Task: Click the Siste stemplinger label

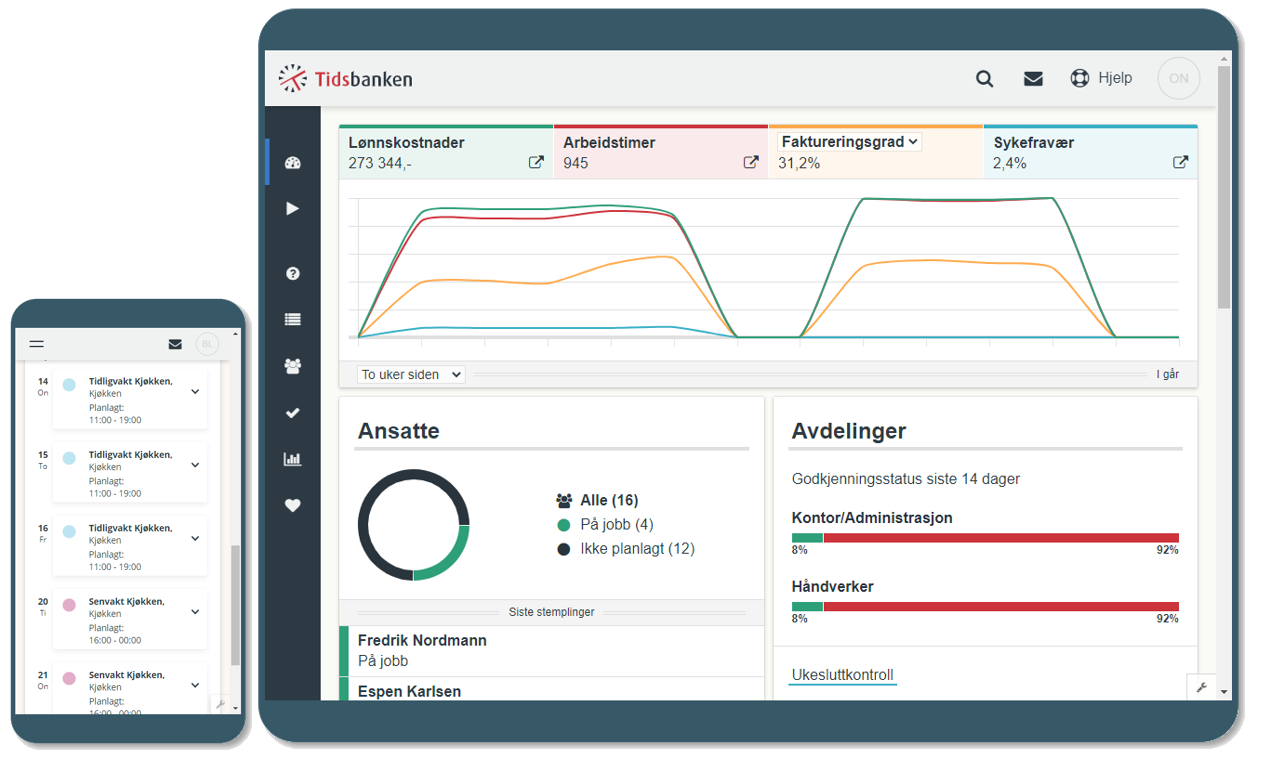Action: click(x=551, y=612)
